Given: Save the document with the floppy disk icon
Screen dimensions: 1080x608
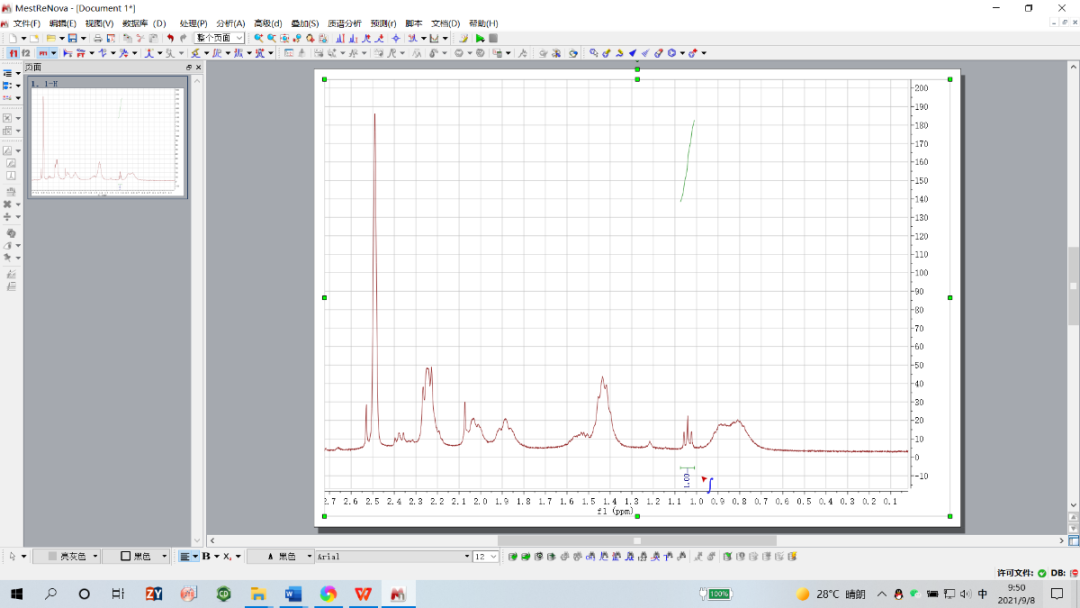Looking at the screenshot, I should click(x=72, y=39).
